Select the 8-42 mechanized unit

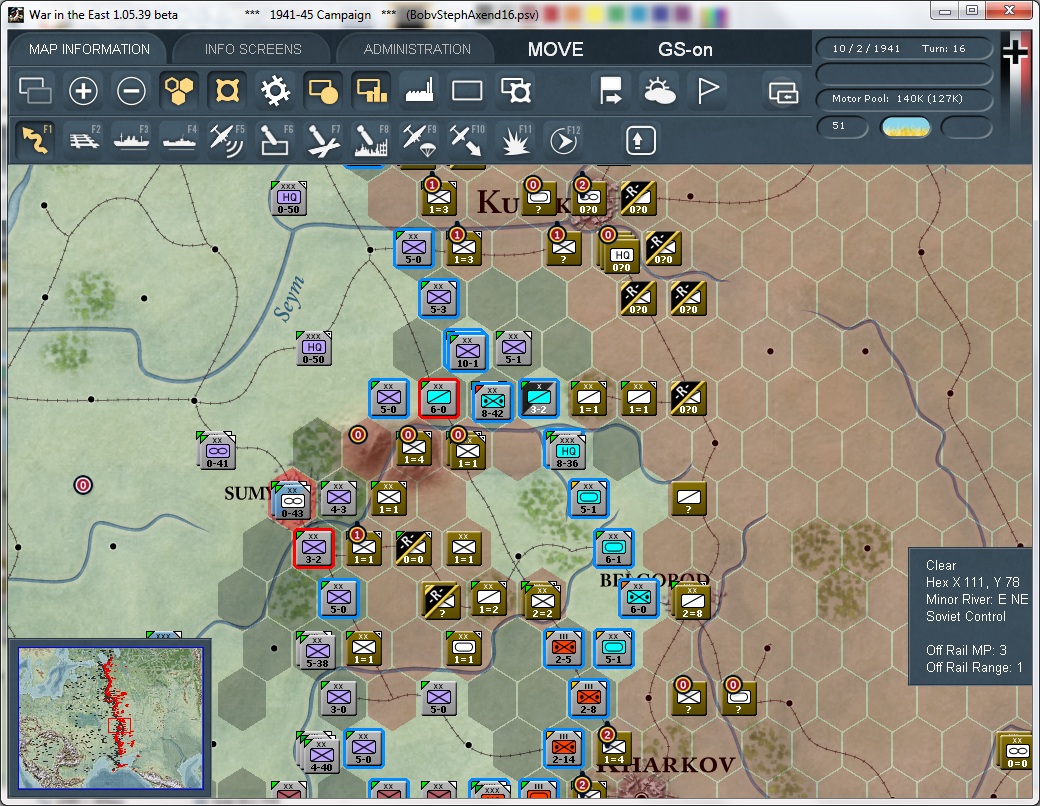(x=492, y=401)
